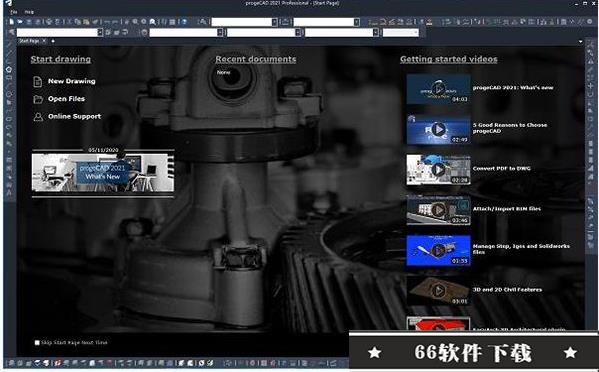Switch to the Start Page tab
Screen dimensions: 599x372
coord(29,41)
